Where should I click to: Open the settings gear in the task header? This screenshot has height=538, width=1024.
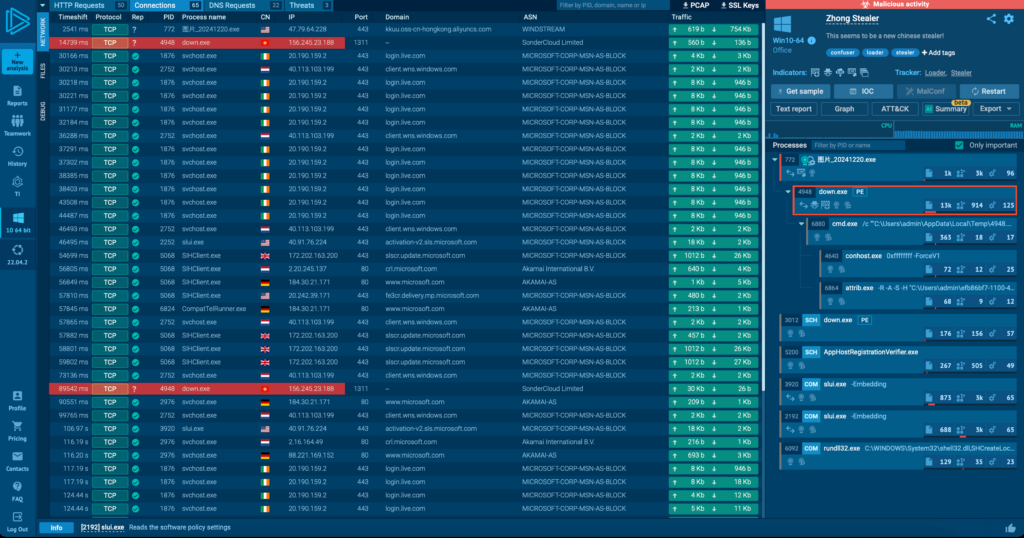pos(1009,19)
